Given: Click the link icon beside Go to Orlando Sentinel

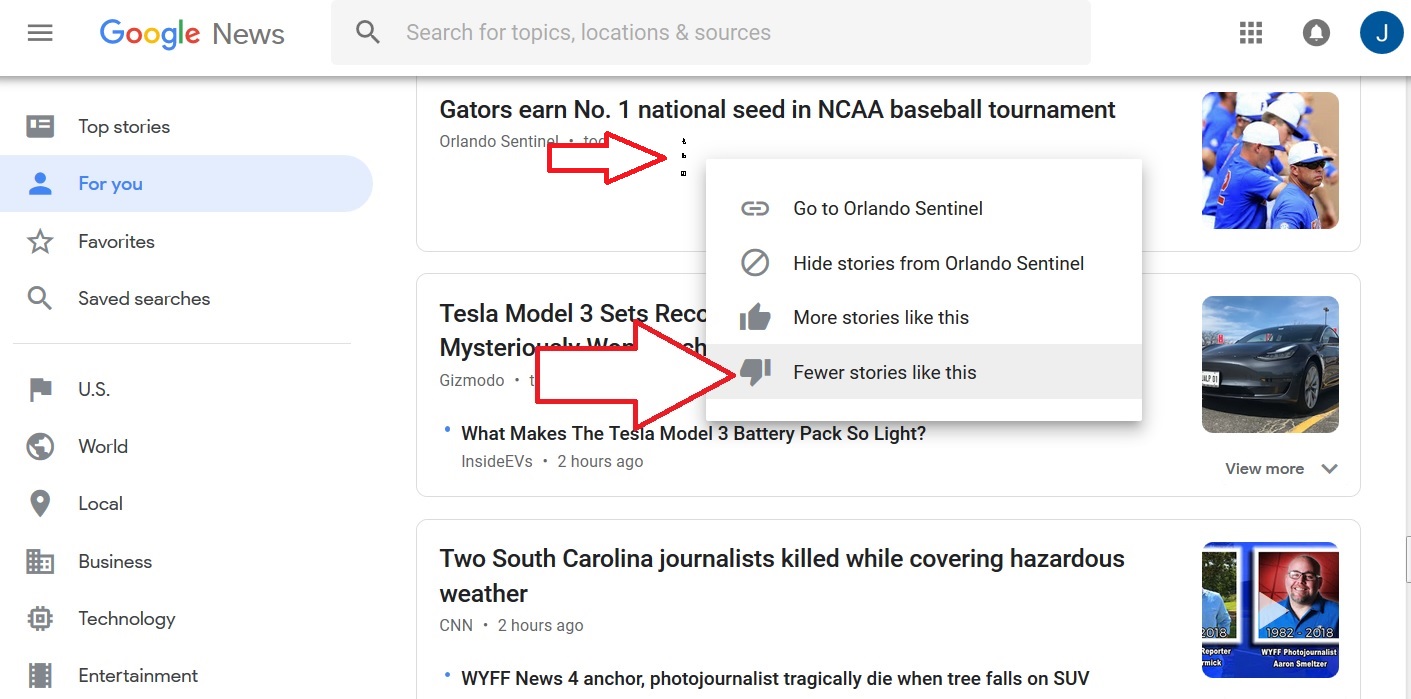Looking at the screenshot, I should point(755,208).
